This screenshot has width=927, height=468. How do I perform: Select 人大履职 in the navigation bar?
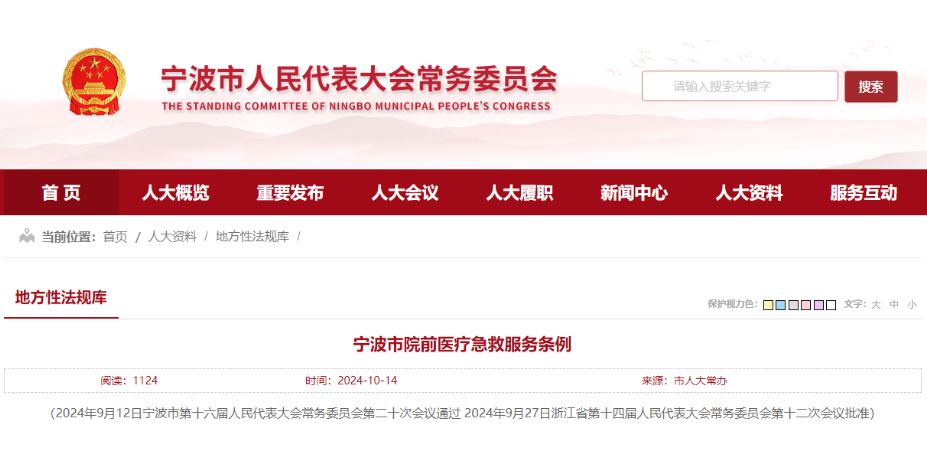519,193
